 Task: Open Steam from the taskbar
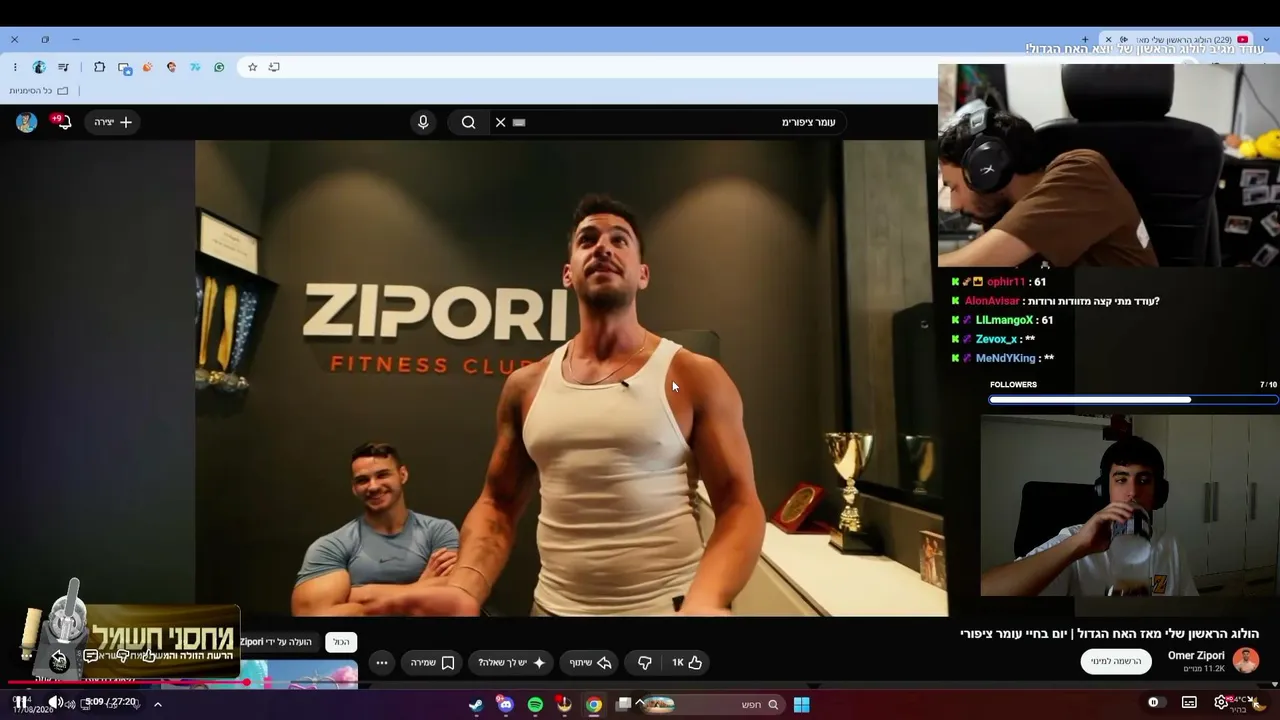(x=476, y=705)
